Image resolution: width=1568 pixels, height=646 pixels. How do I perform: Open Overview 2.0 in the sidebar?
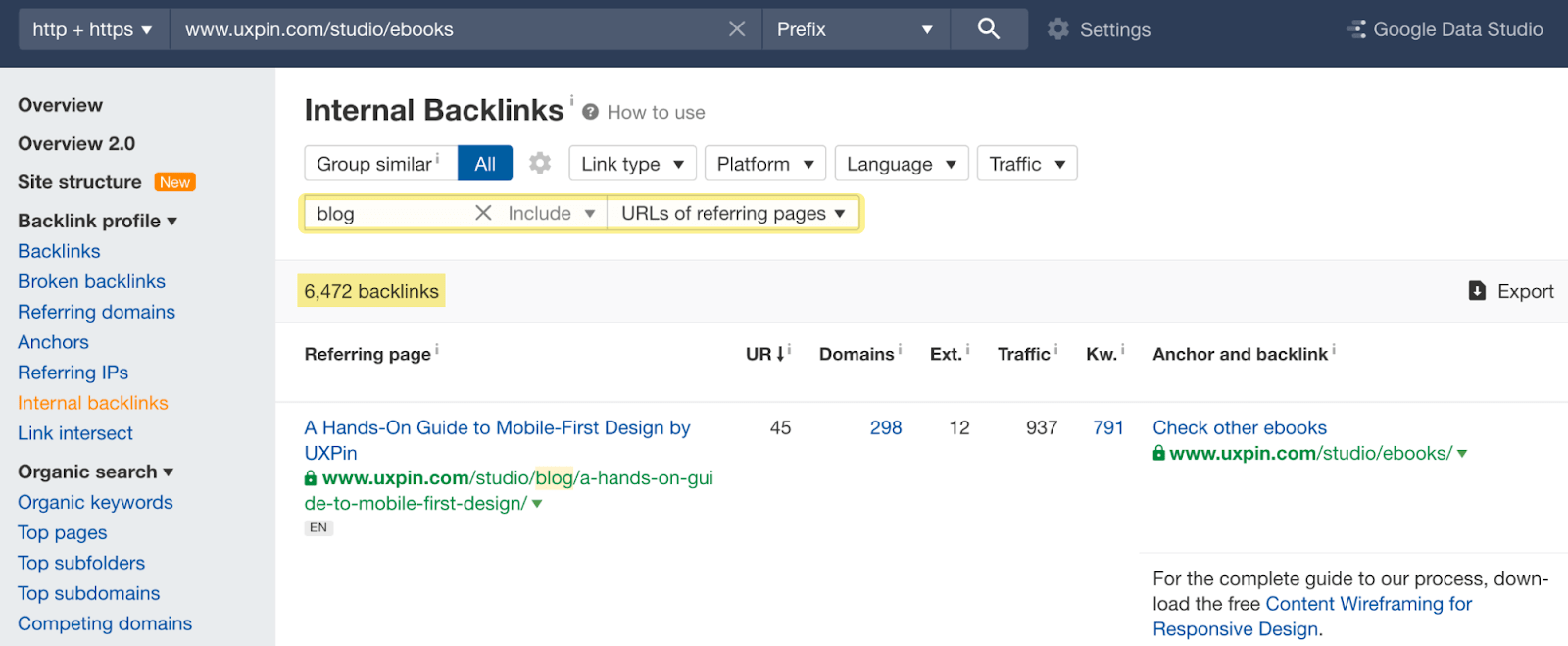(76, 143)
